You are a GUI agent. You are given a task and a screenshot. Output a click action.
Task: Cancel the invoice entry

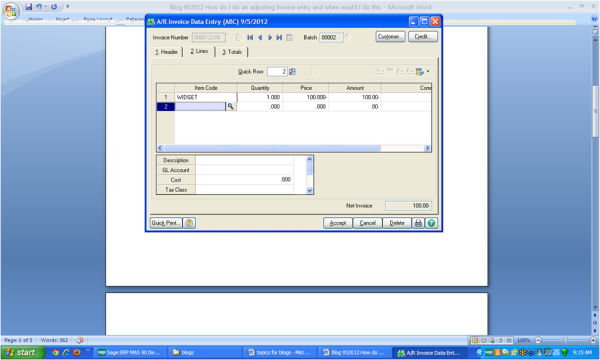pos(367,223)
